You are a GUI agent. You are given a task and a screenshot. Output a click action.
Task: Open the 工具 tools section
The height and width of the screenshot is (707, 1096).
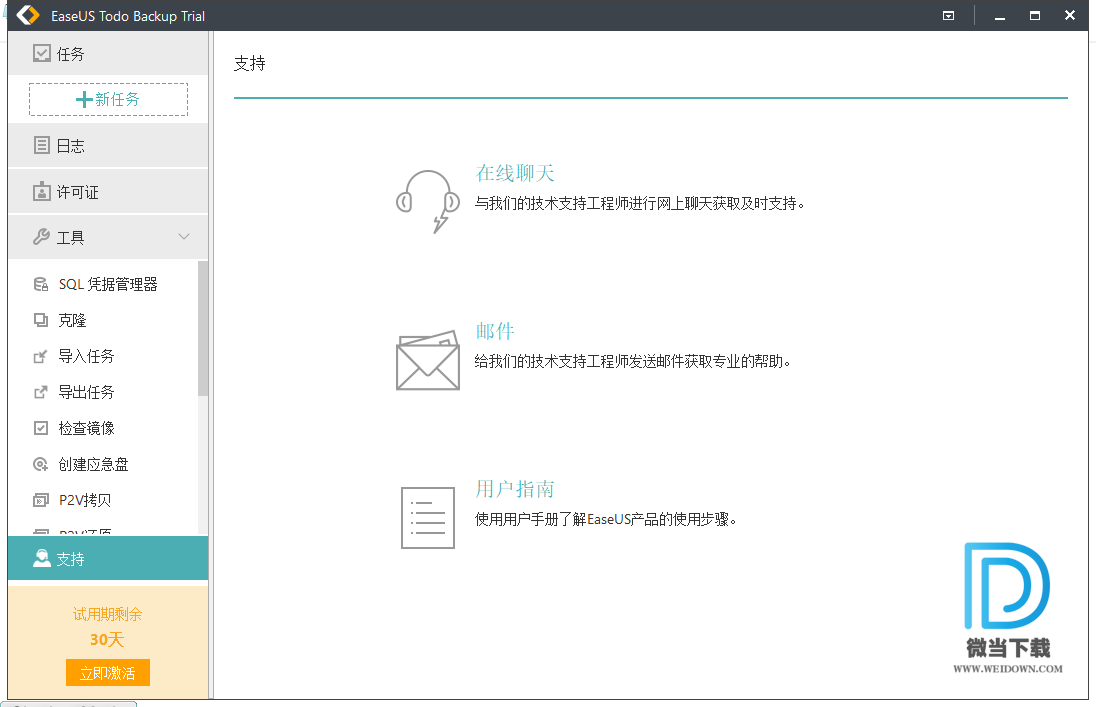point(108,237)
